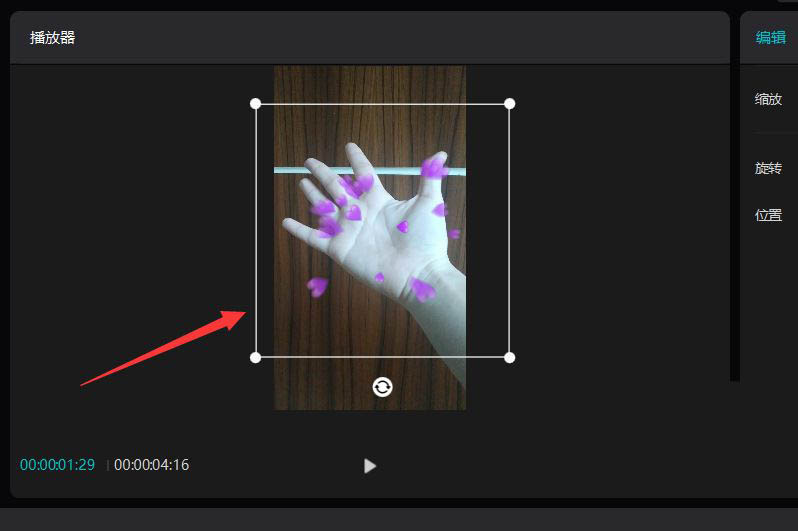
Task: Click the top edge of the selection box
Action: click(382, 104)
